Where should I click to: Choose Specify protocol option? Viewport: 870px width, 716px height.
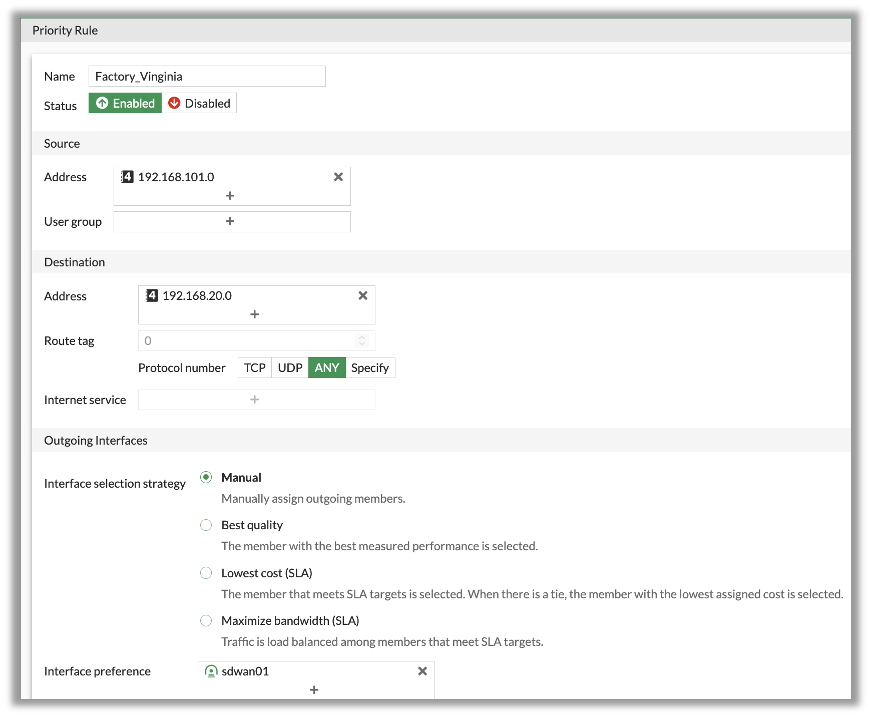click(x=370, y=368)
